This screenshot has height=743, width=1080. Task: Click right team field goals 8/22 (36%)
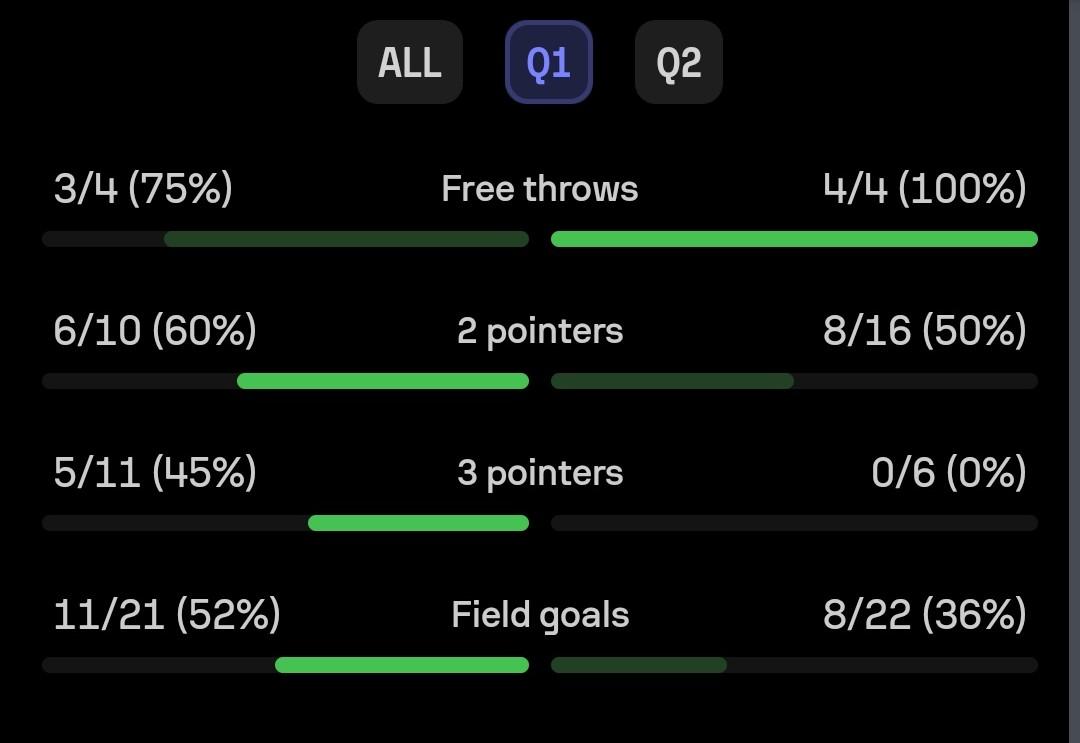click(924, 614)
